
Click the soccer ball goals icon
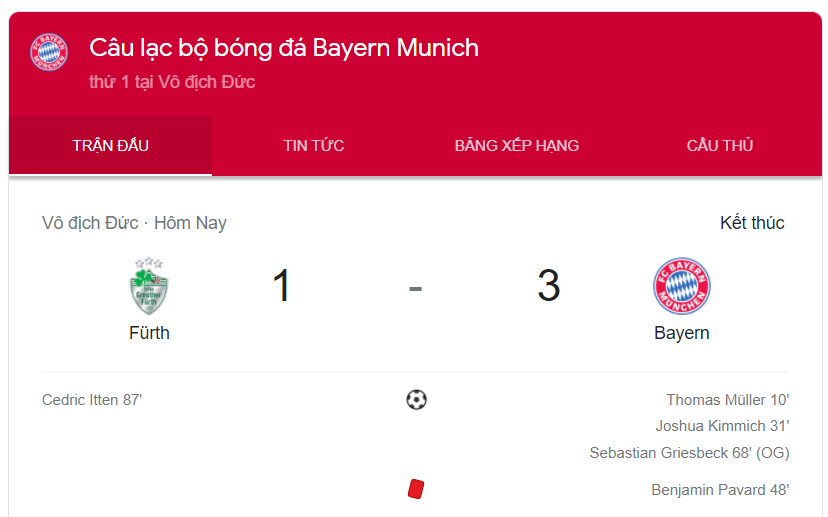pyautogui.click(x=416, y=400)
